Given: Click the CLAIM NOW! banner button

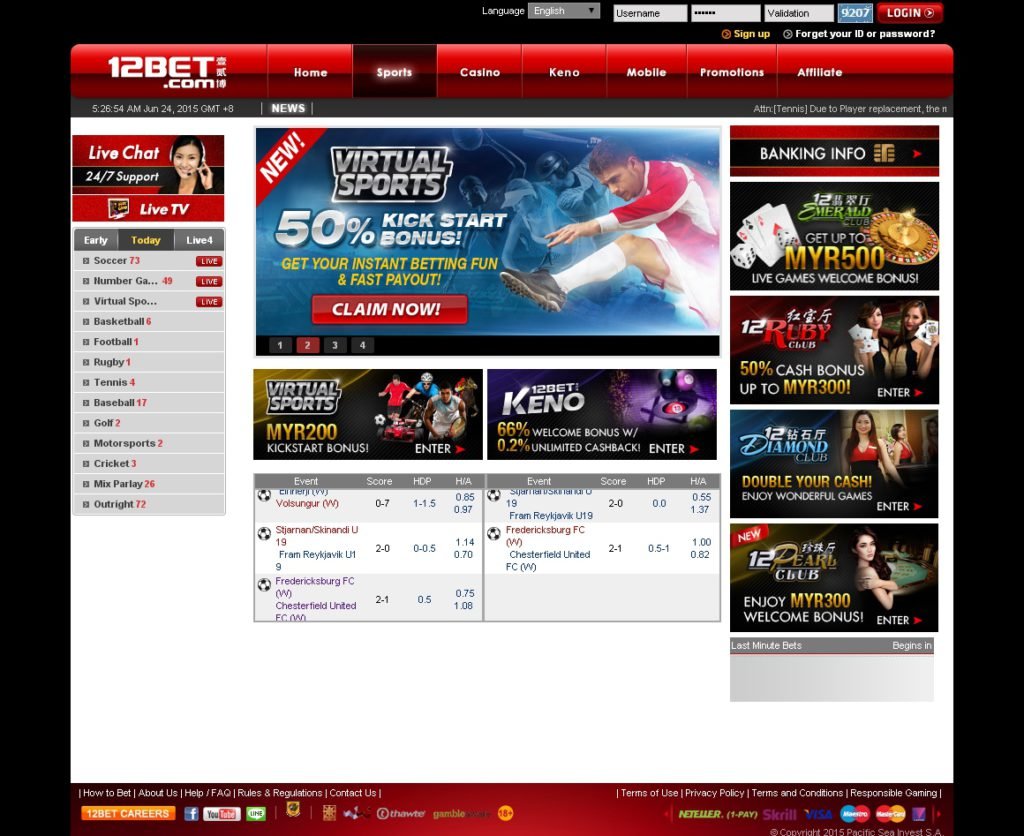Looking at the screenshot, I should (x=389, y=309).
